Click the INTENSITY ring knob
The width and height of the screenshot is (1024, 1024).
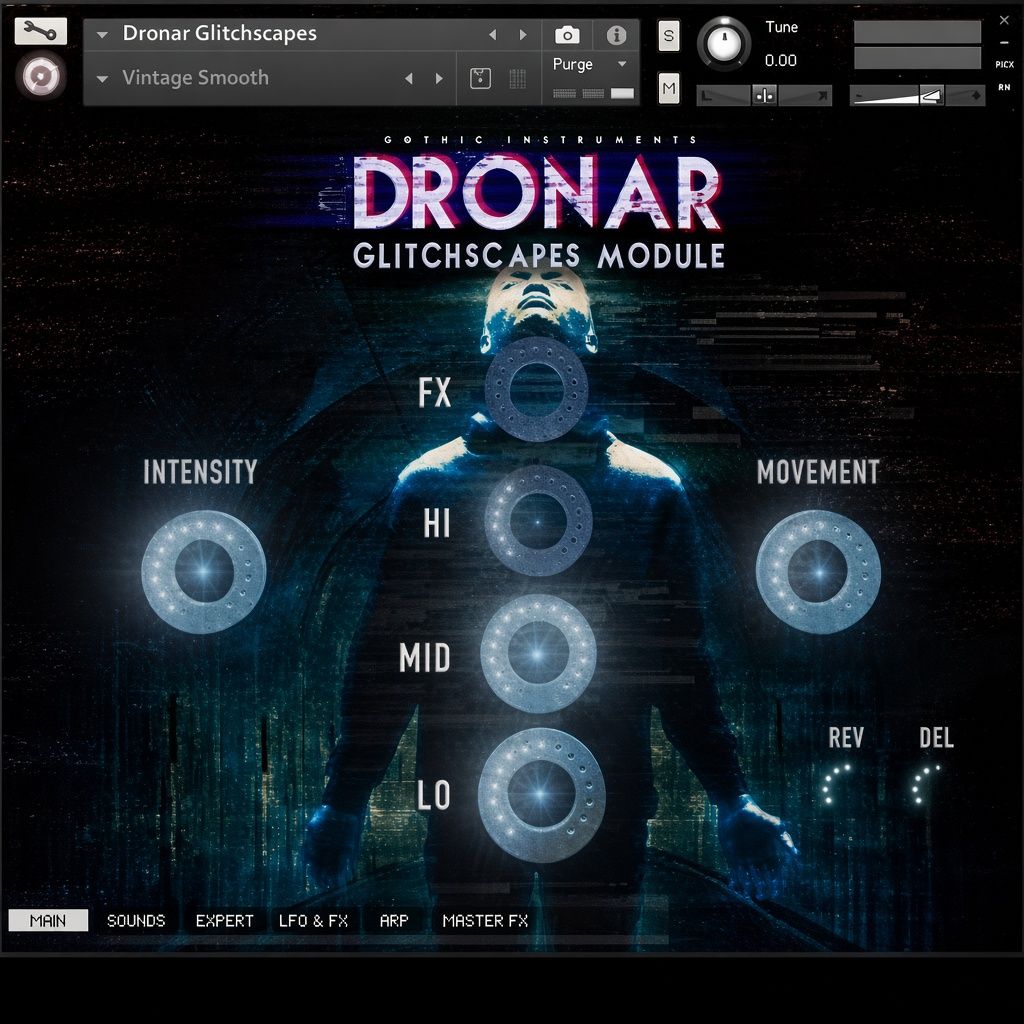204,571
